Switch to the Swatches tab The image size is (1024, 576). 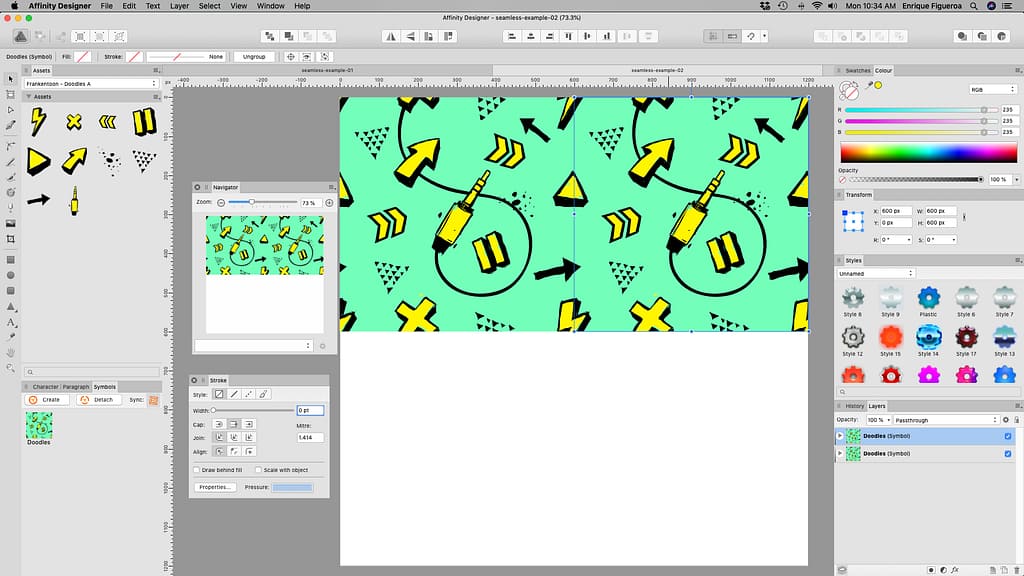[x=856, y=70]
